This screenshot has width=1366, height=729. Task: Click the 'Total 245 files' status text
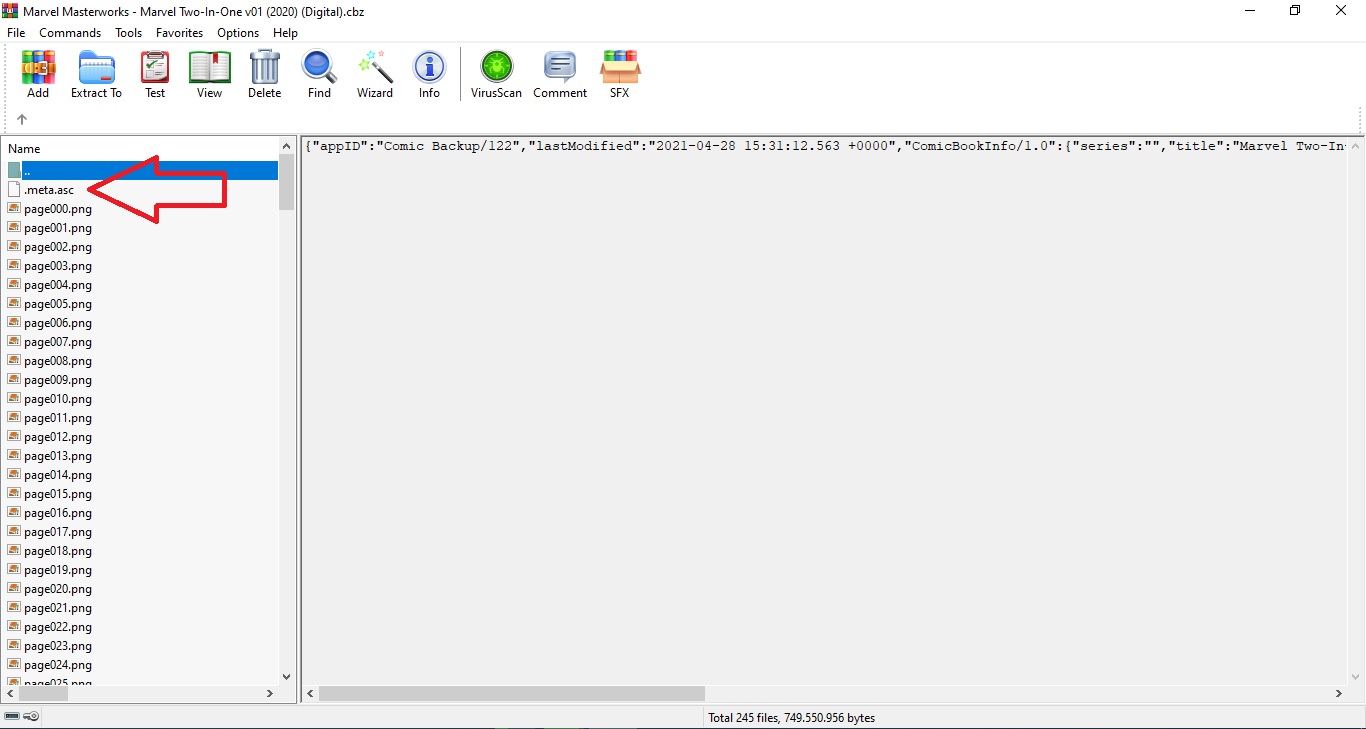click(x=791, y=717)
